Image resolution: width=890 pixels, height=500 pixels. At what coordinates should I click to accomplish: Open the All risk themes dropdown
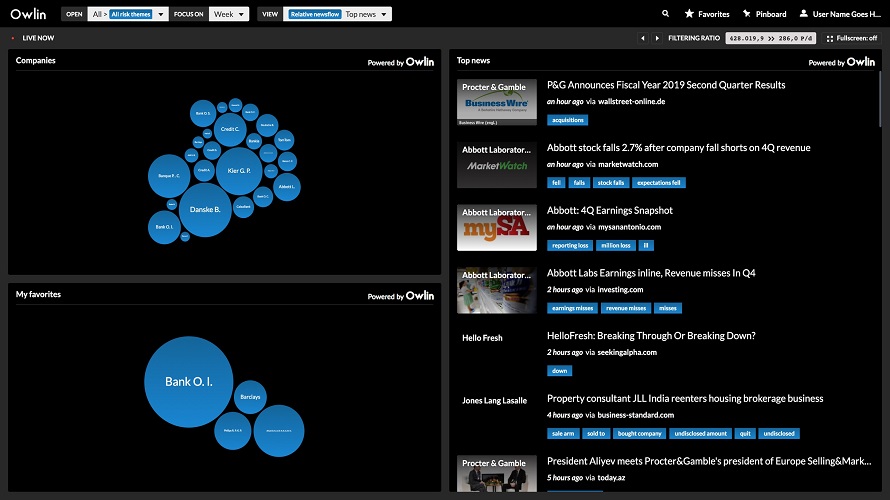(x=128, y=14)
